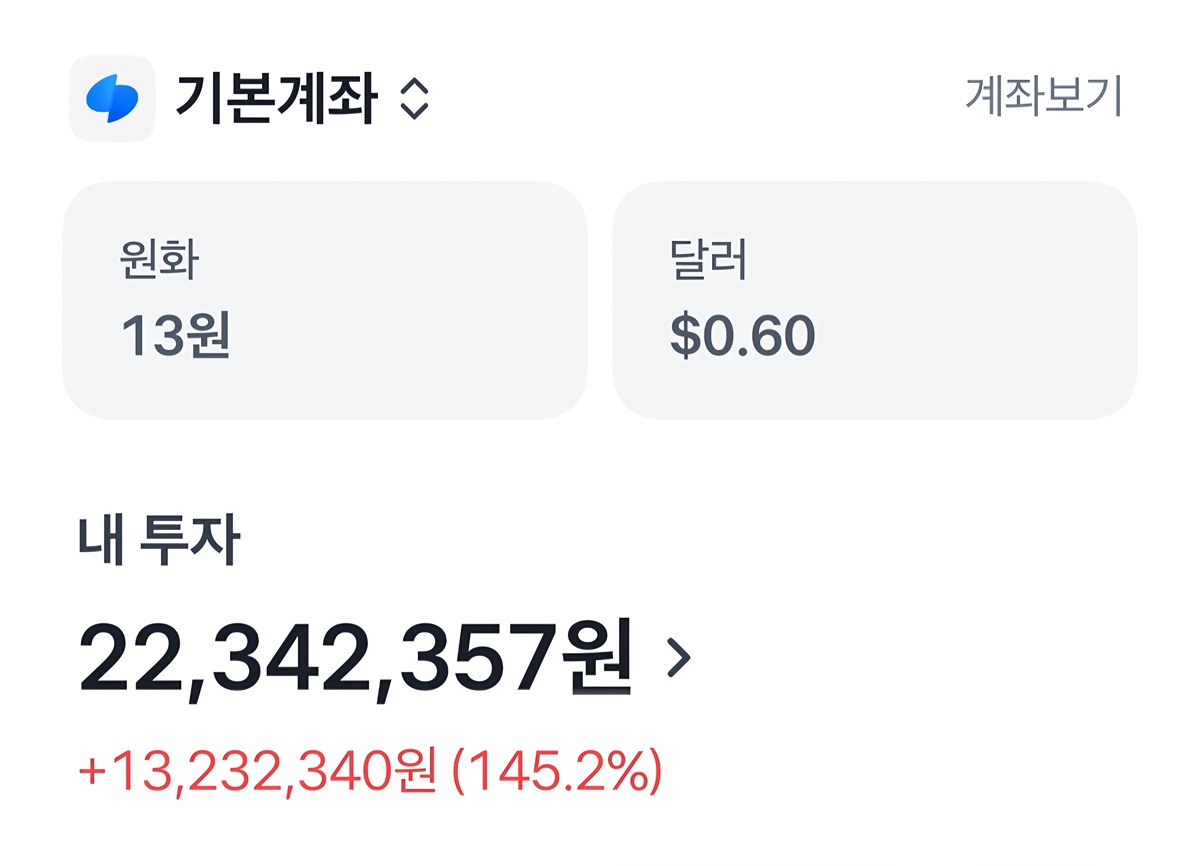Open the 기본계좌 account switcher arrows
Screen dimensions: 1200x866
[x=414, y=100]
